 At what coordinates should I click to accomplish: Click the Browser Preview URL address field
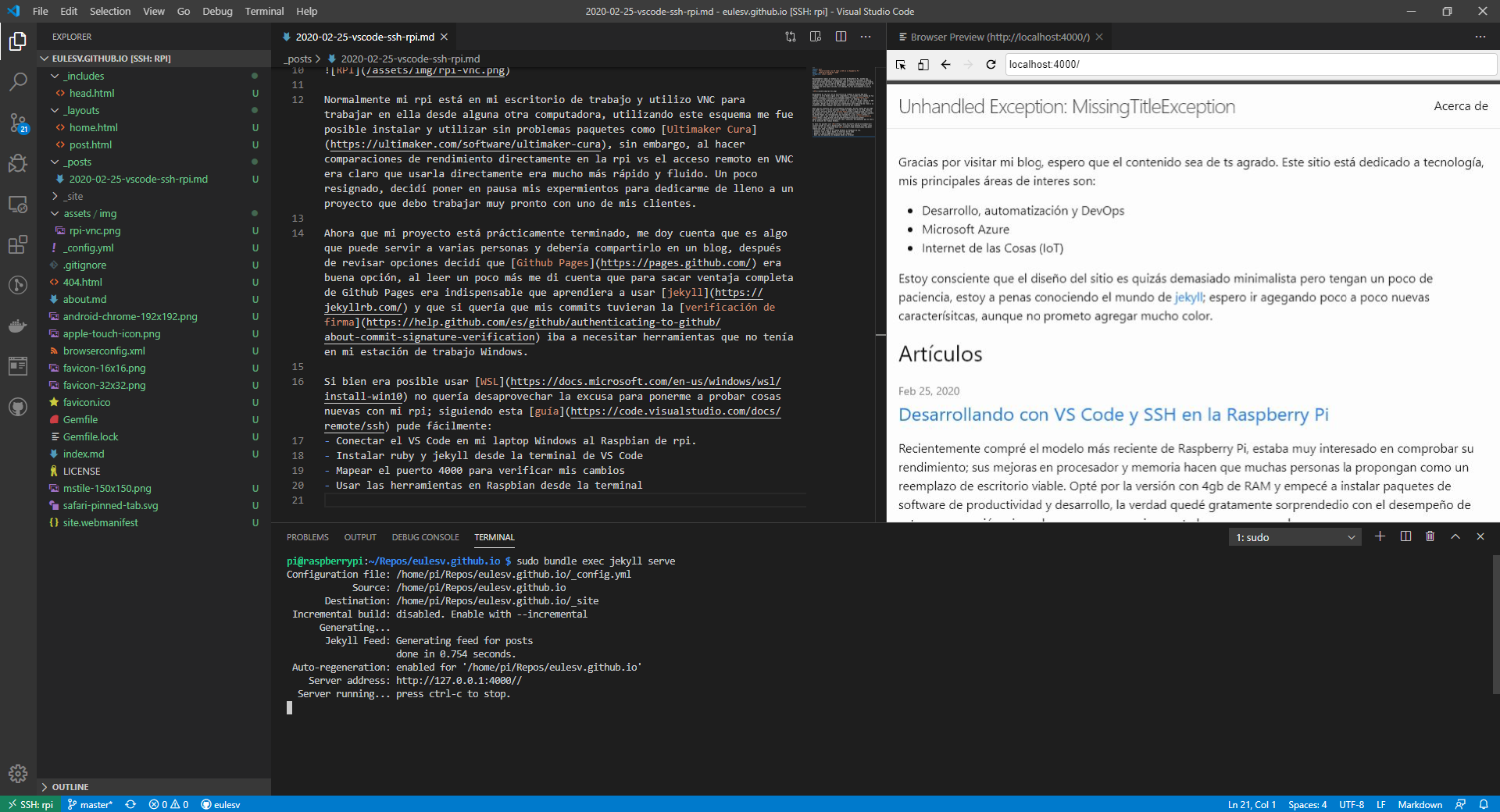point(1250,65)
